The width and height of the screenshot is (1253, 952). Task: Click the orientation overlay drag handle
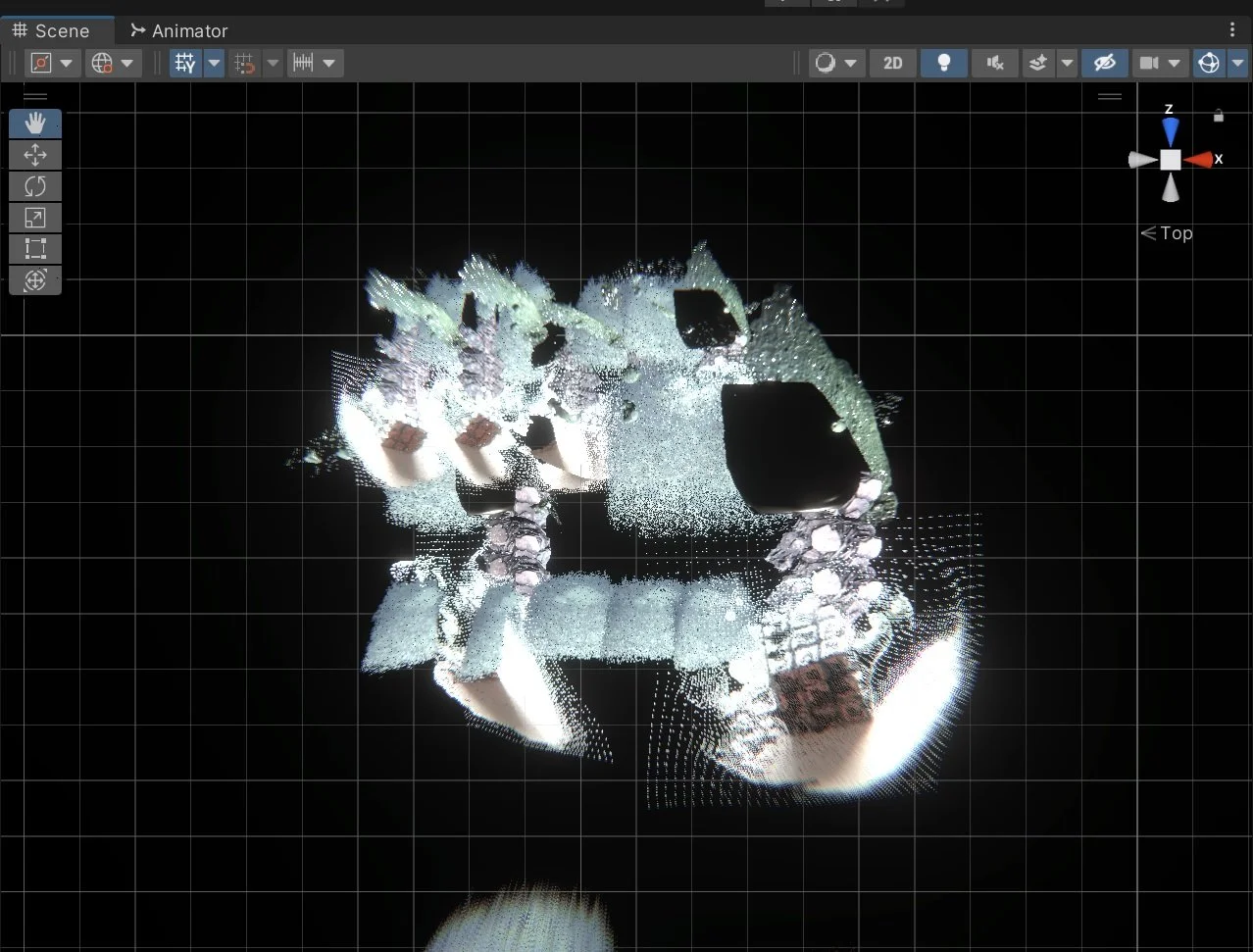pos(1110,96)
